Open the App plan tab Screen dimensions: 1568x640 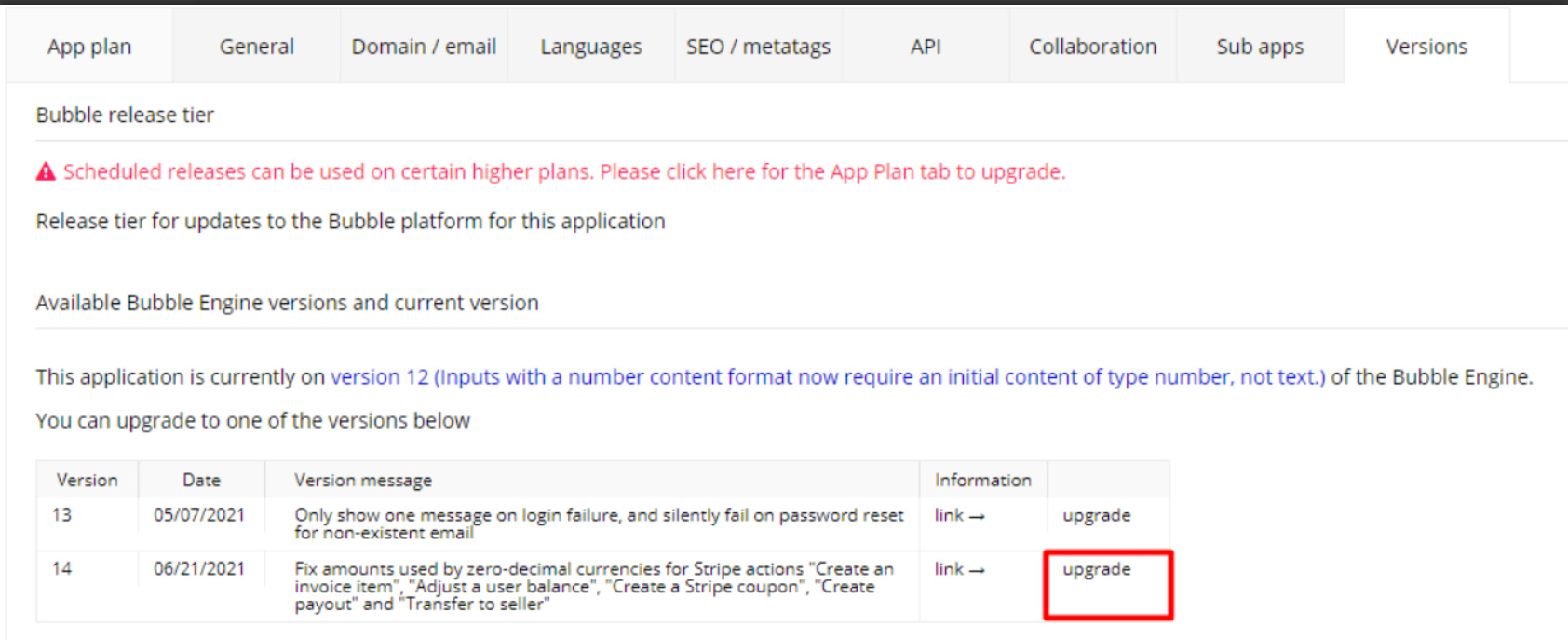[89, 47]
